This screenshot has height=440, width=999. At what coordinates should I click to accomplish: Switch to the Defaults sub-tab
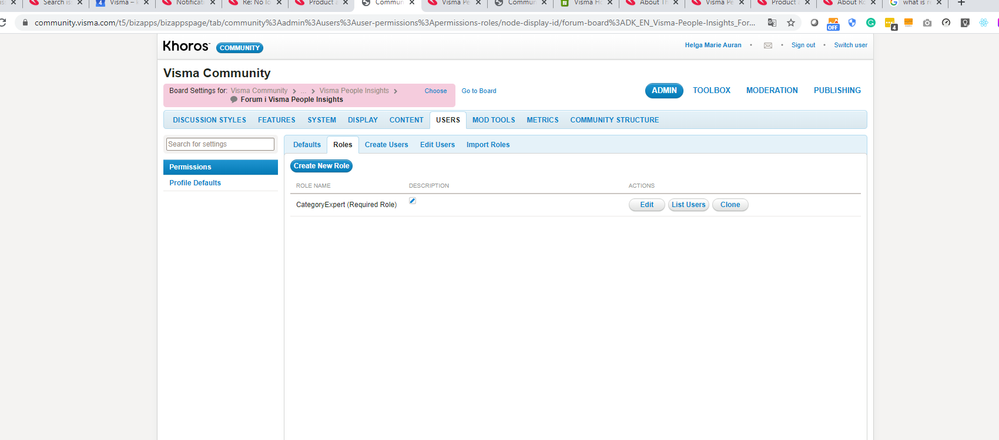click(306, 145)
